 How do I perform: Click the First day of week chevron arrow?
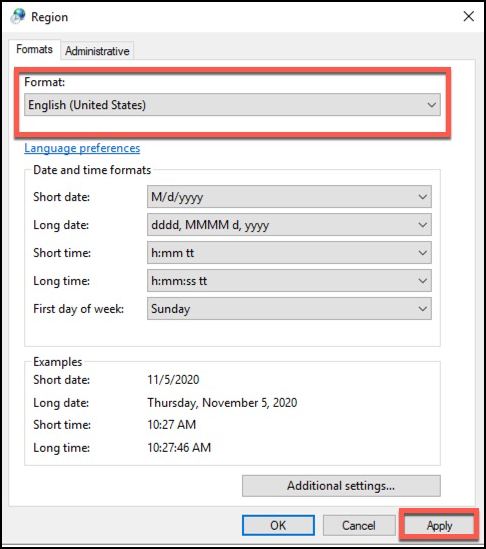tap(423, 309)
